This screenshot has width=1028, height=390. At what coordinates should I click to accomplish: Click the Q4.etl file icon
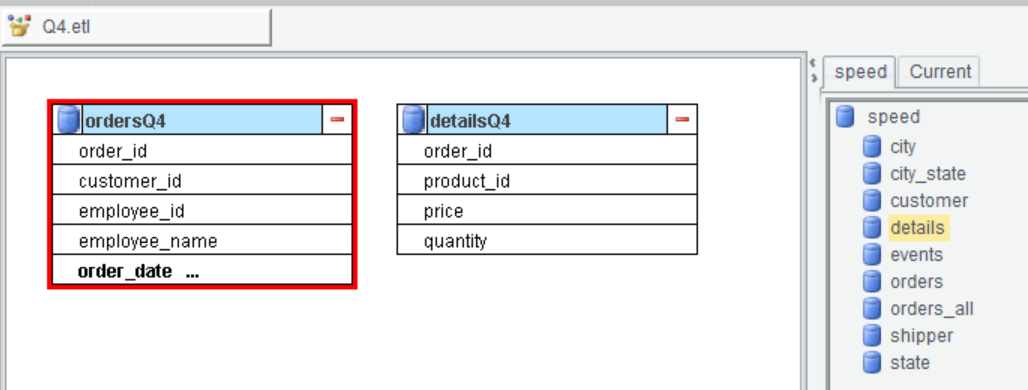[19, 26]
